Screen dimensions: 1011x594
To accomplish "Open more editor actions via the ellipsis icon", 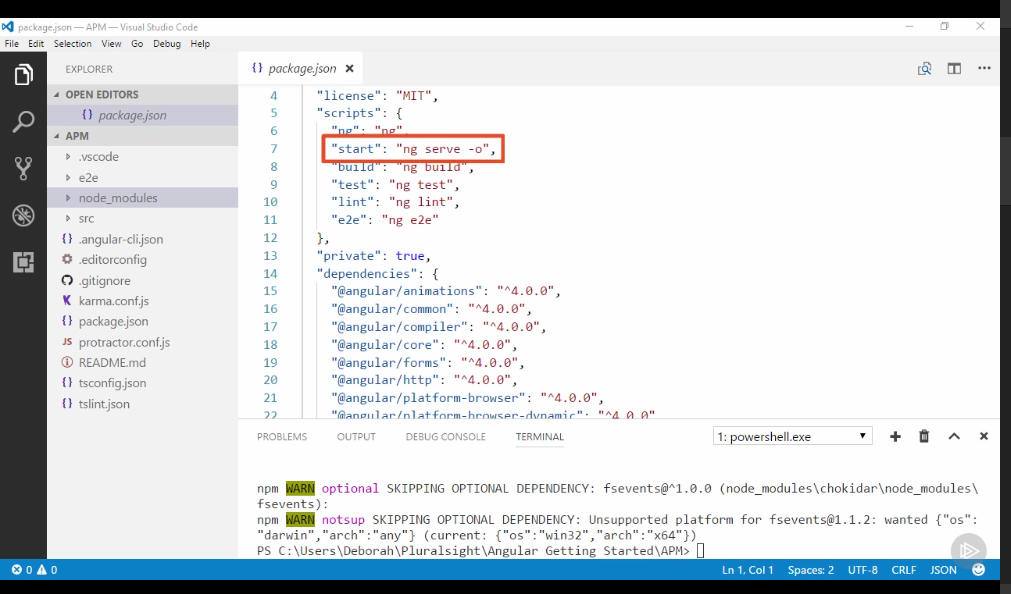I will pos(984,68).
